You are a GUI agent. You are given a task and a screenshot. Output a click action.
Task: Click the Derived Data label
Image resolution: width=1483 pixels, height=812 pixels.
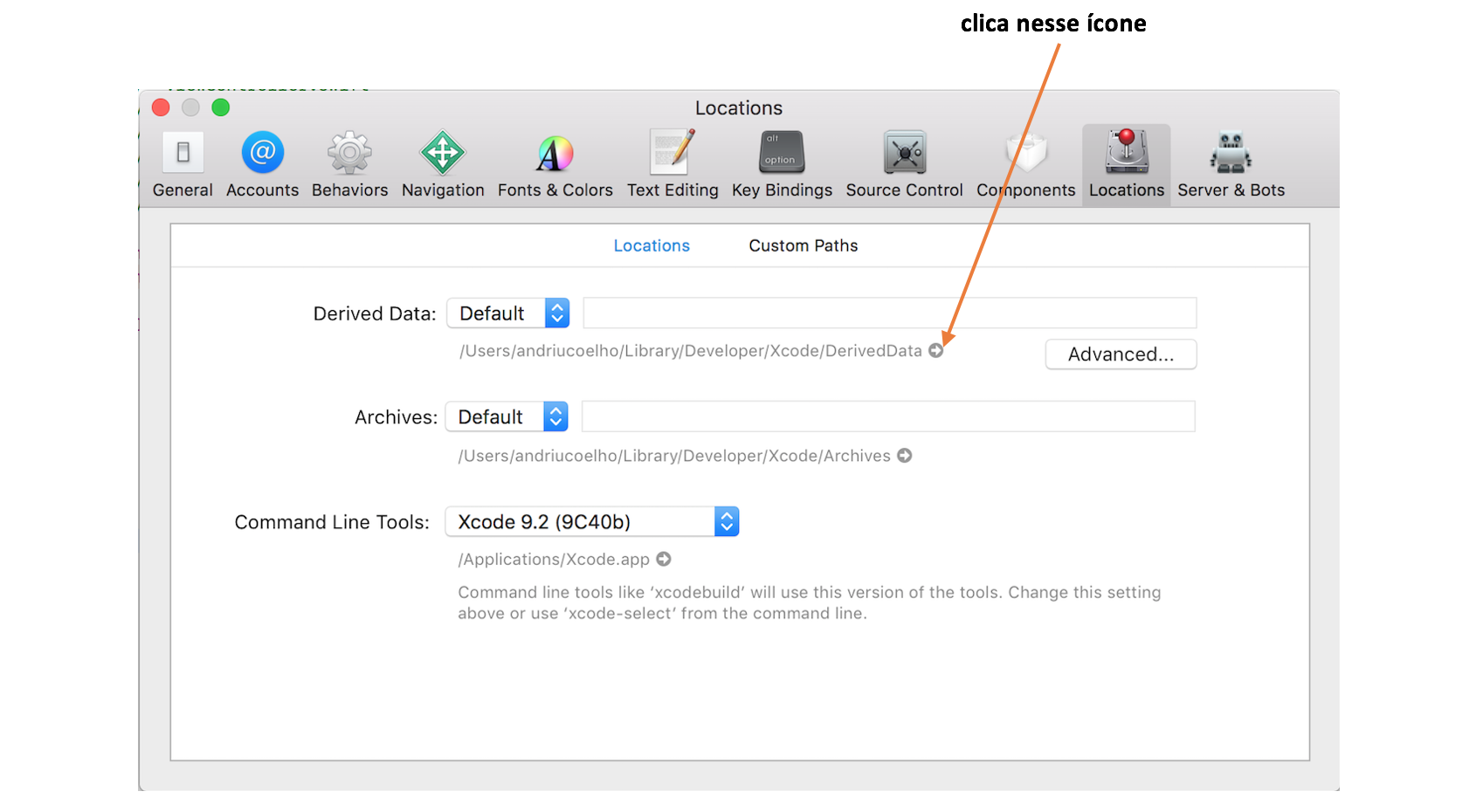pyautogui.click(x=375, y=313)
